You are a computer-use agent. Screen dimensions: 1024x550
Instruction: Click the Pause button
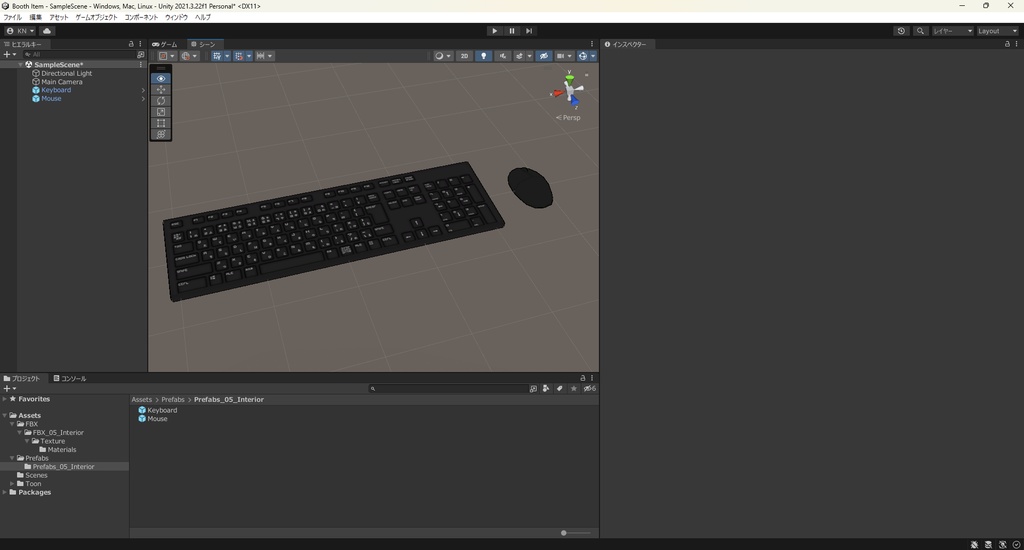512,31
